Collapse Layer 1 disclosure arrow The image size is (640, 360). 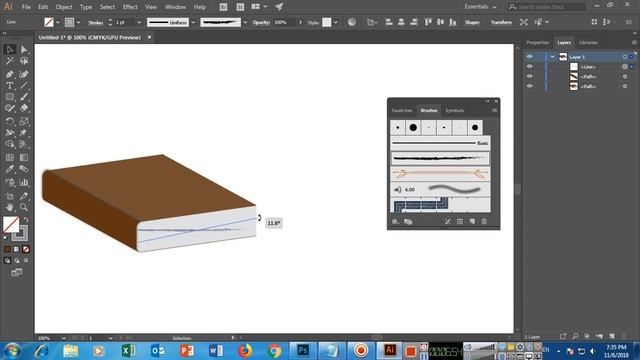pos(552,57)
